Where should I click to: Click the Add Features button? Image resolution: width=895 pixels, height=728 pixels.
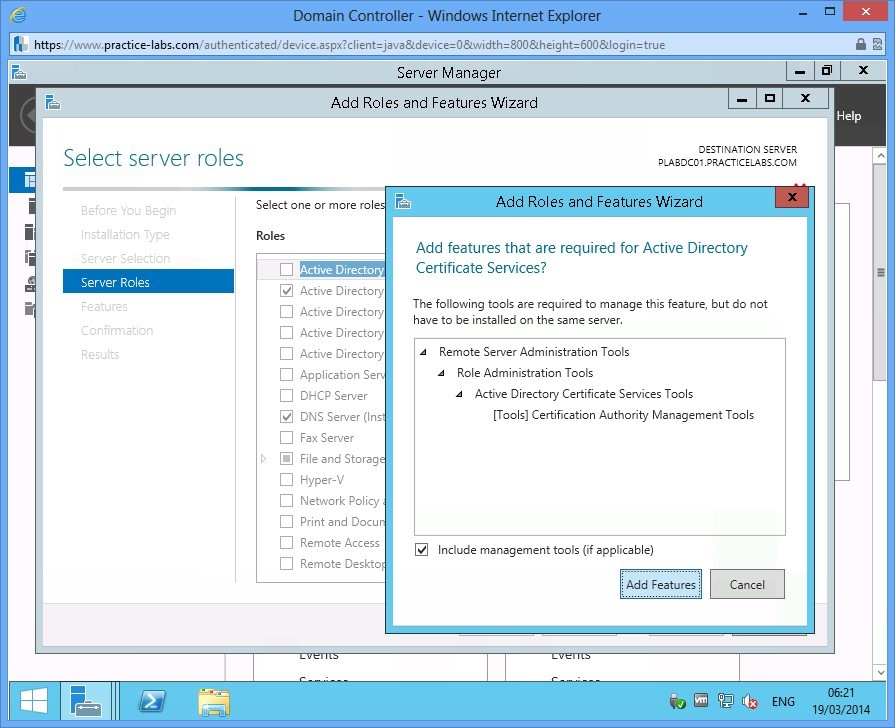[x=660, y=584]
